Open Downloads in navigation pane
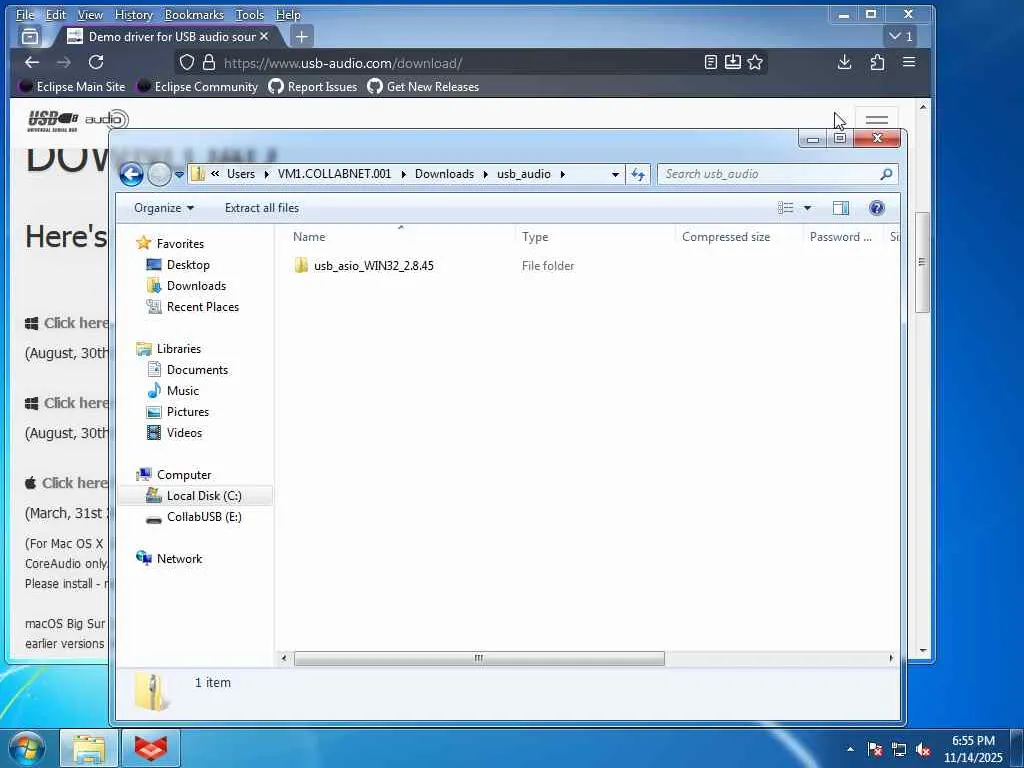The height and width of the screenshot is (768, 1024). (196, 285)
